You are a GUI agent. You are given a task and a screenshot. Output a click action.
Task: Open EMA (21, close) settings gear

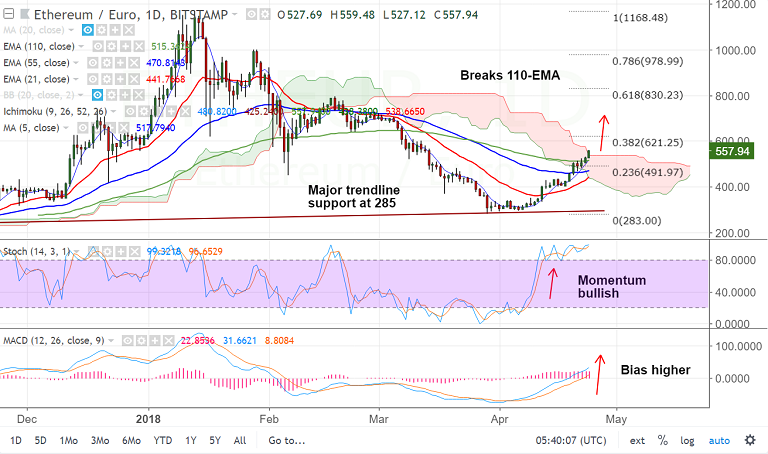(x=107, y=79)
